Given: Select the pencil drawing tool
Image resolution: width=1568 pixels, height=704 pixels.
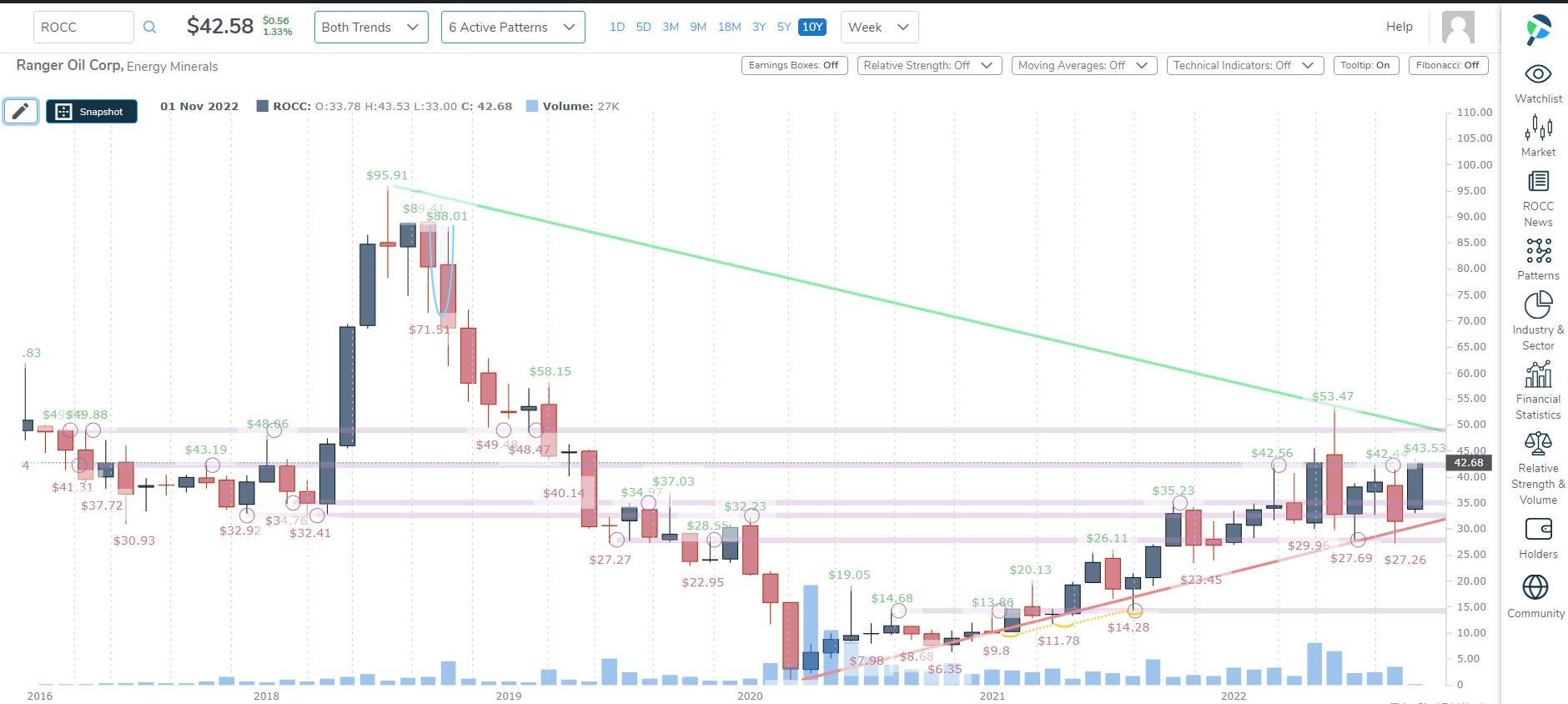Looking at the screenshot, I should click(21, 111).
